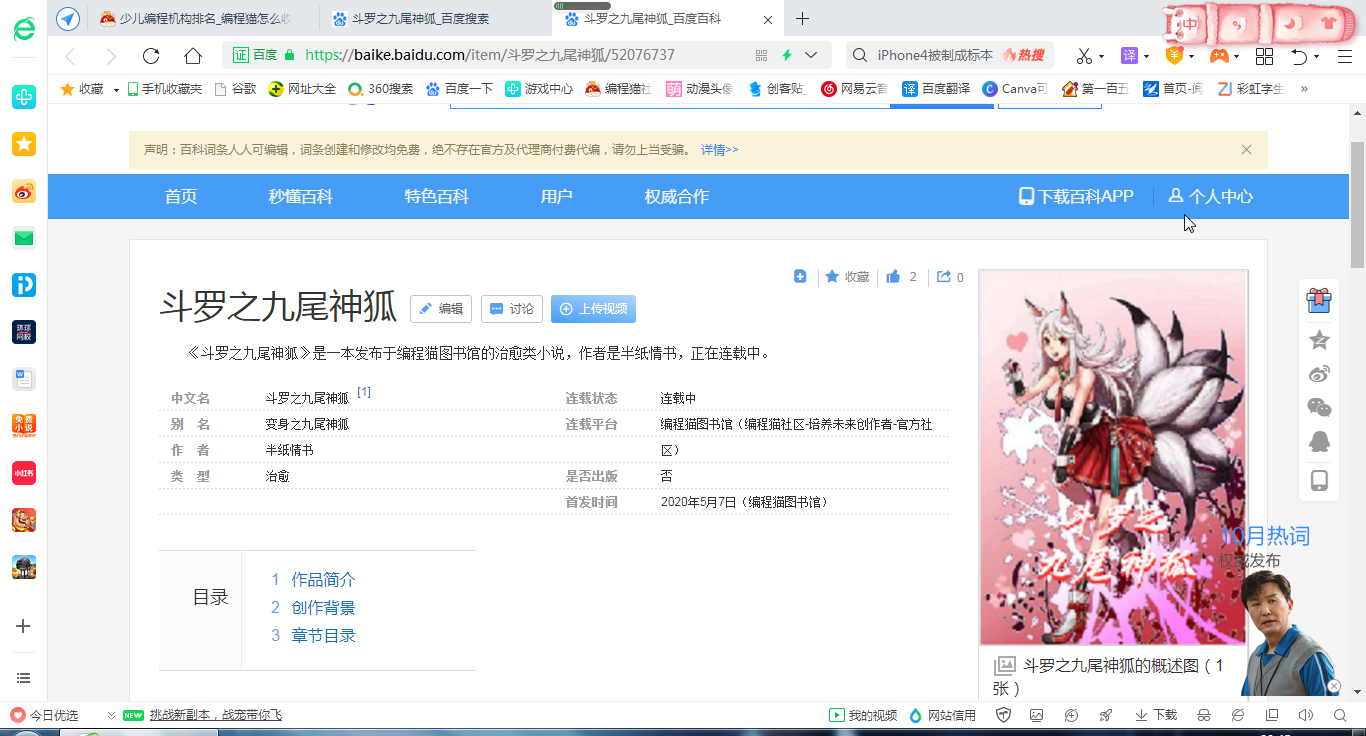Open the browser home page
The width and height of the screenshot is (1366, 736).
coord(193,56)
